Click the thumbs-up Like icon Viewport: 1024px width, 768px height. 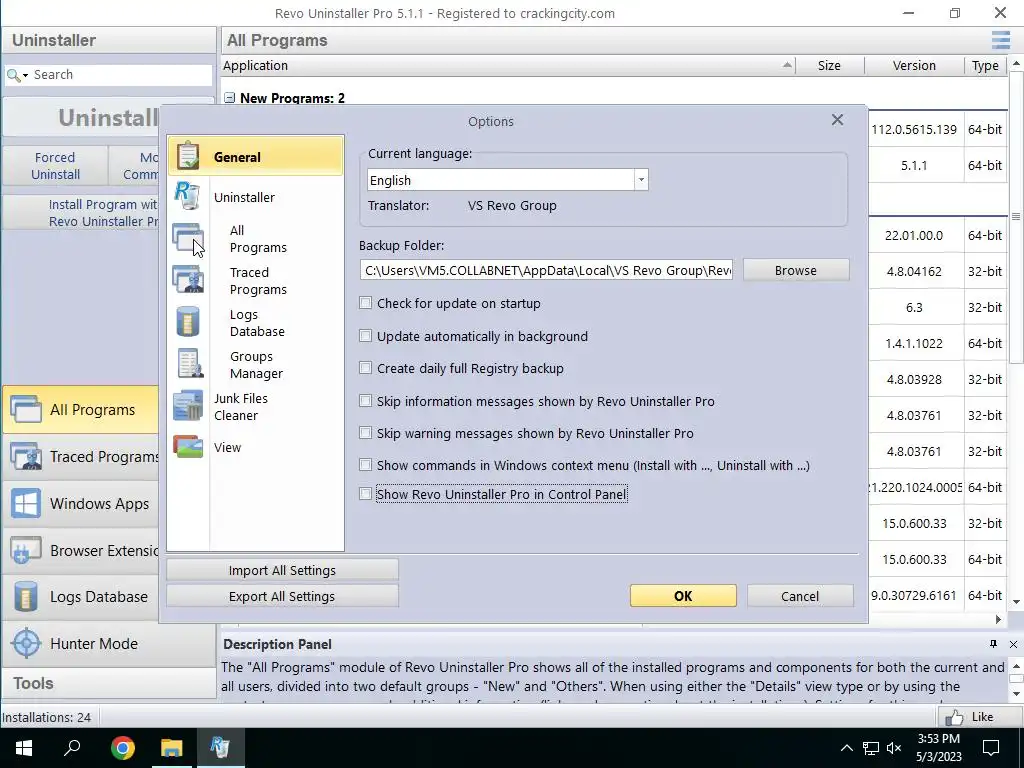click(x=954, y=718)
